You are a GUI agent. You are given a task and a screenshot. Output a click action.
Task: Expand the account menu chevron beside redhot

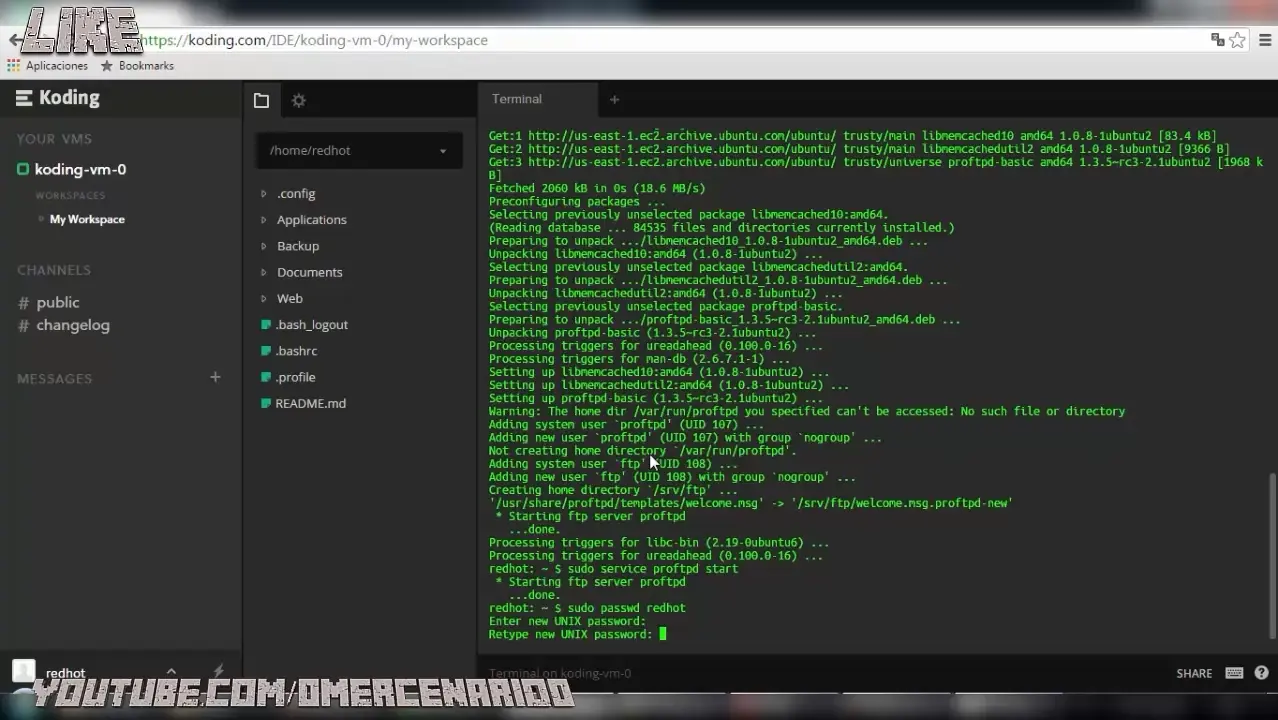(x=171, y=672)
